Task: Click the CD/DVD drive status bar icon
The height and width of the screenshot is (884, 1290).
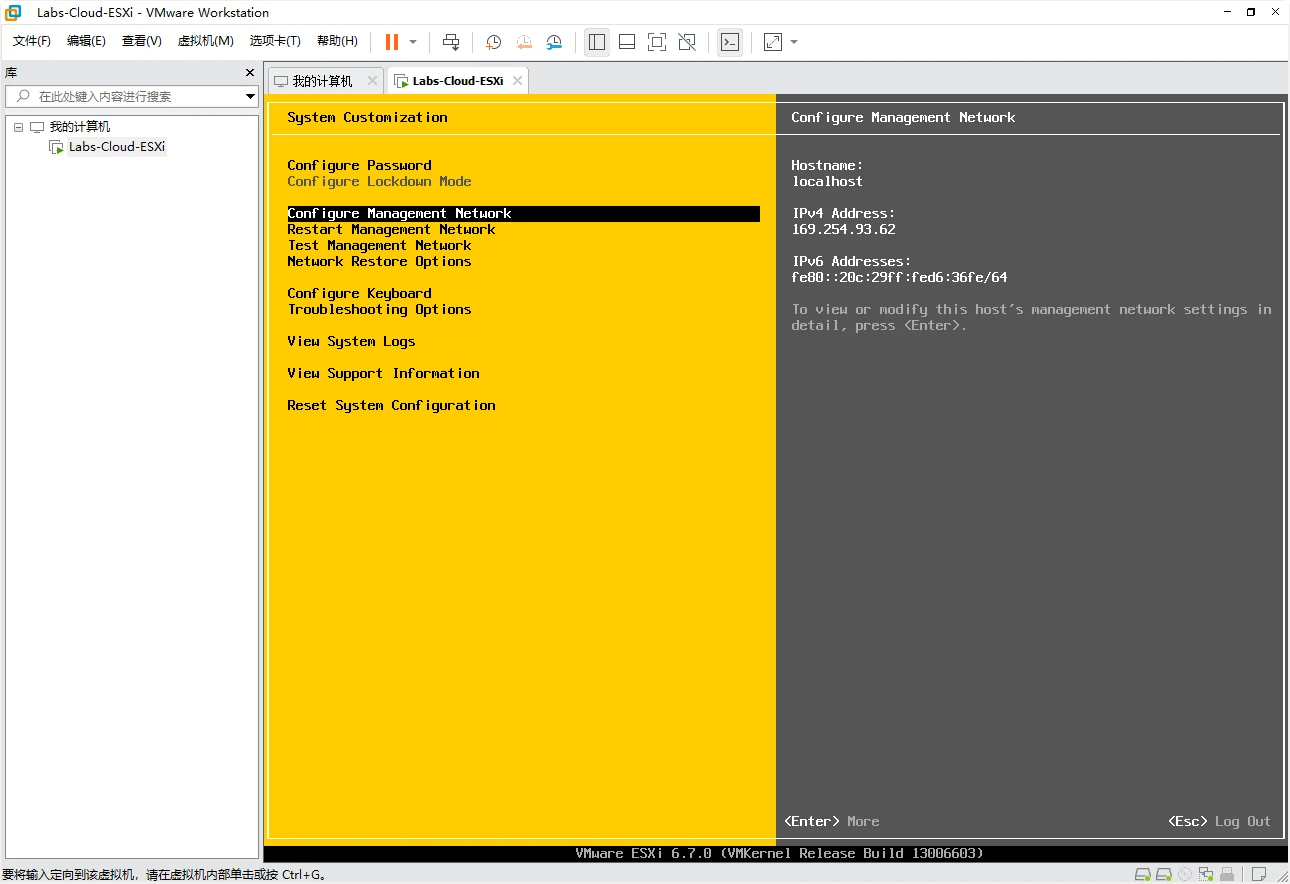Action: pos(1185,875)
